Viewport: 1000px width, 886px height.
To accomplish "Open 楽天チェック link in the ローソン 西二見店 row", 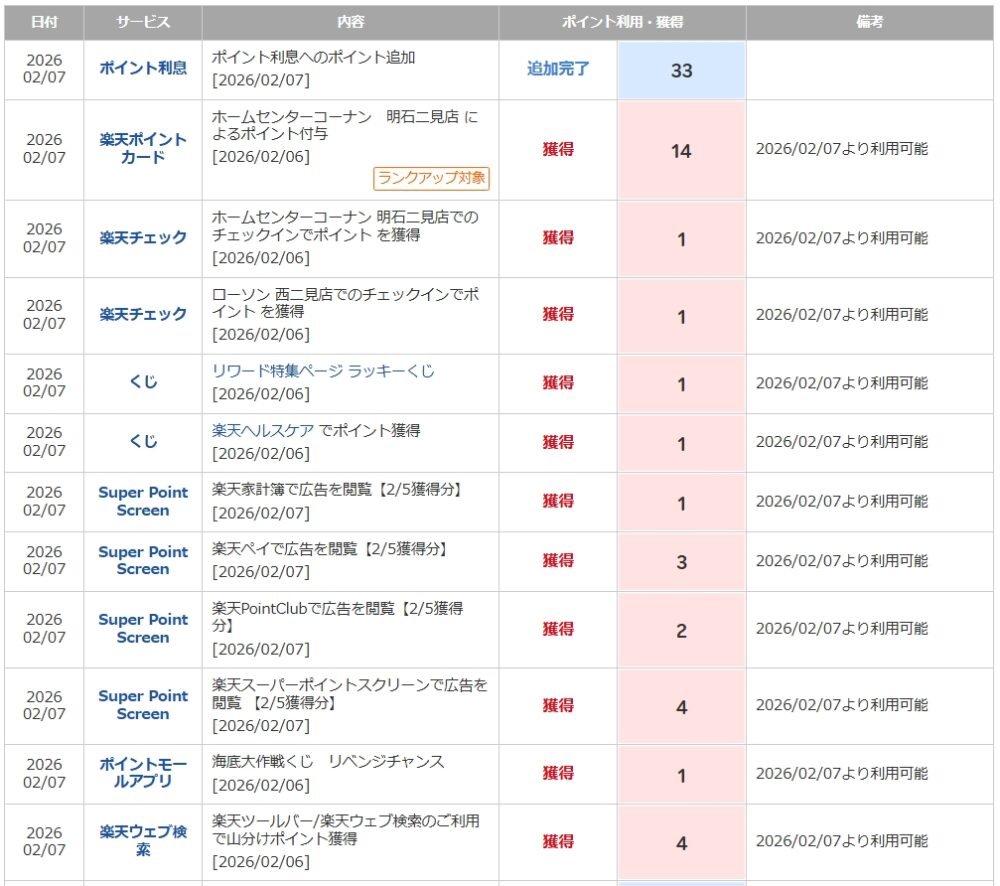I will point(143,314).
